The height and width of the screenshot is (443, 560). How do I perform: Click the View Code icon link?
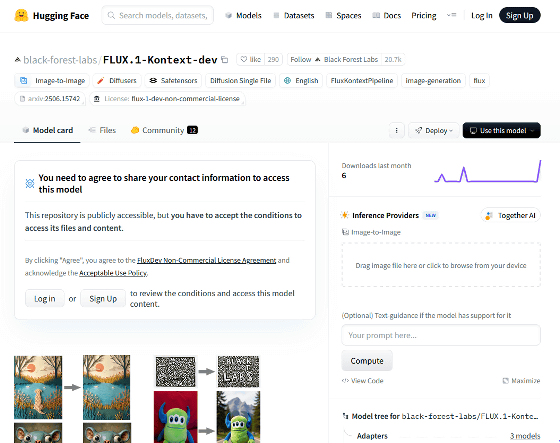pos(345,381)
